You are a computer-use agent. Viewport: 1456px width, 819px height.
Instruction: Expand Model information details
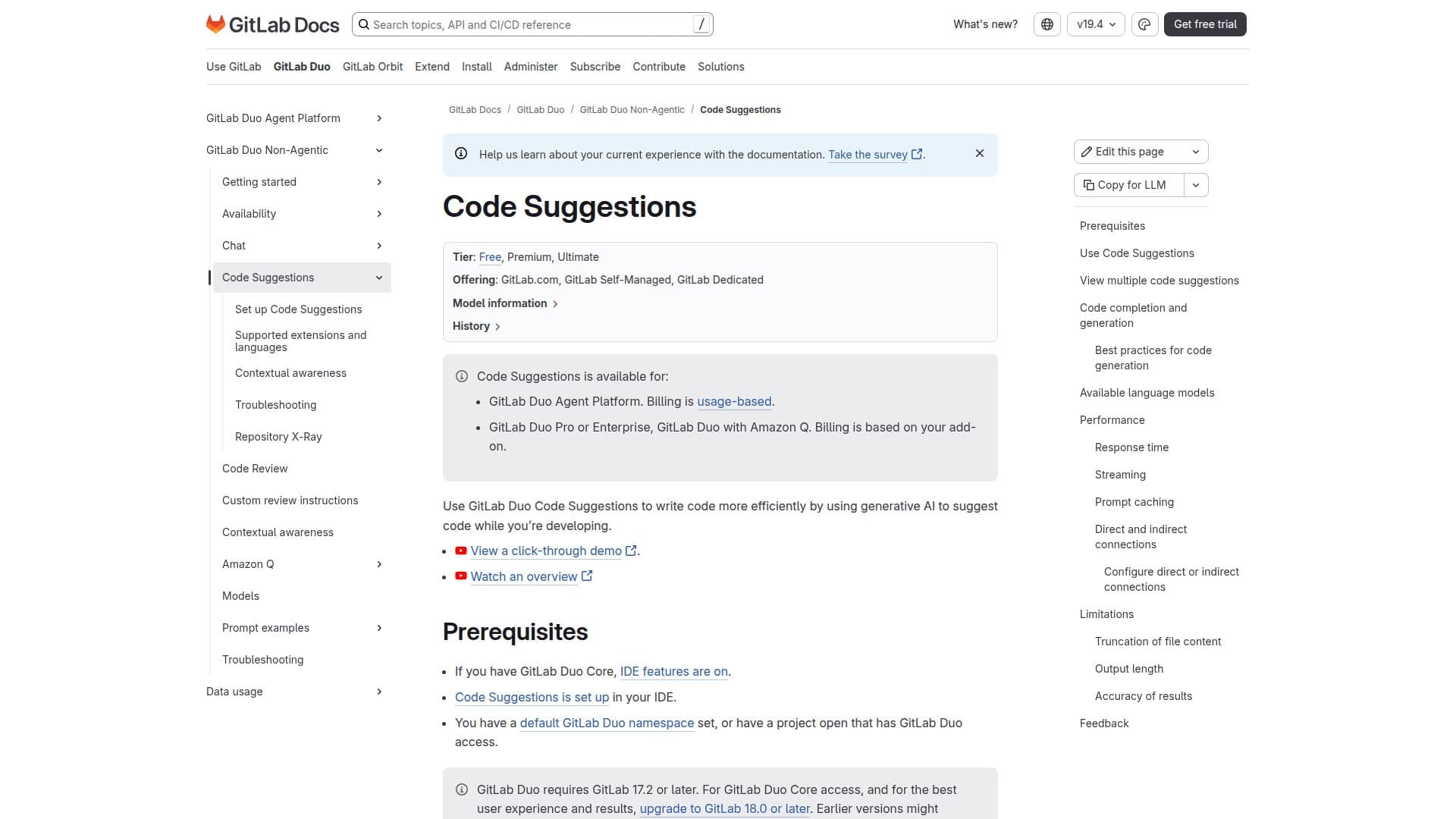click(505, 303)
